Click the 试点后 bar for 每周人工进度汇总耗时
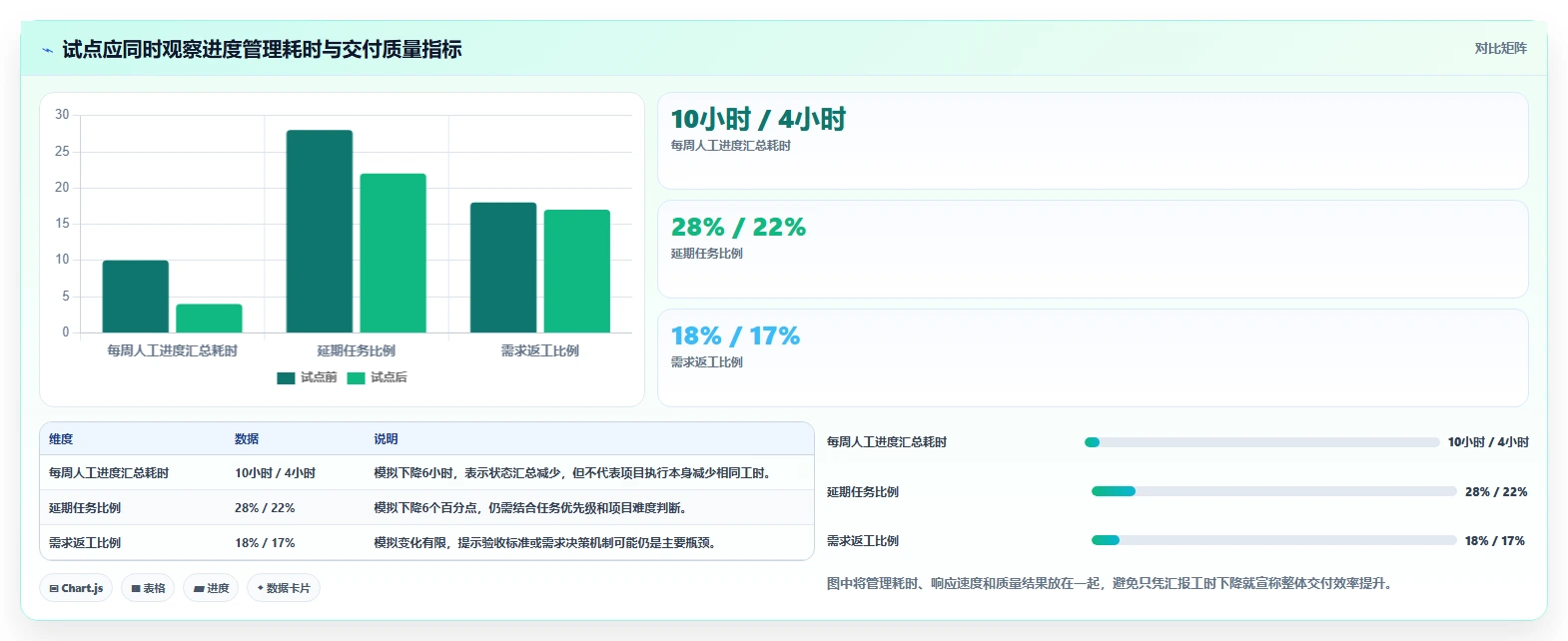The height and width of the screenshot is (641, 1568). [x=209, y=319]
